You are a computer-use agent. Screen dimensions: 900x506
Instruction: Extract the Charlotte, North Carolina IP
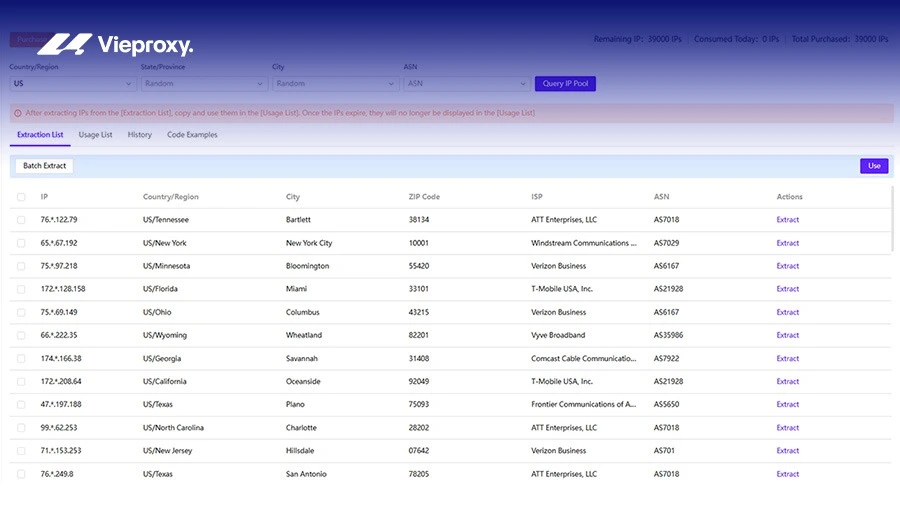788,428
